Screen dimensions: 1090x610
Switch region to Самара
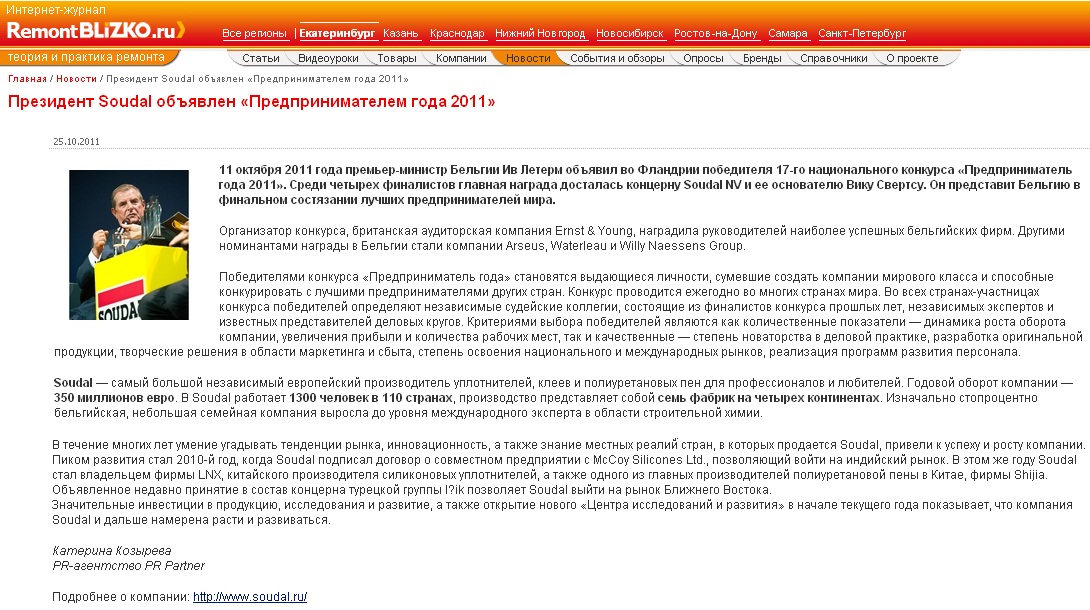pos(788,33)
